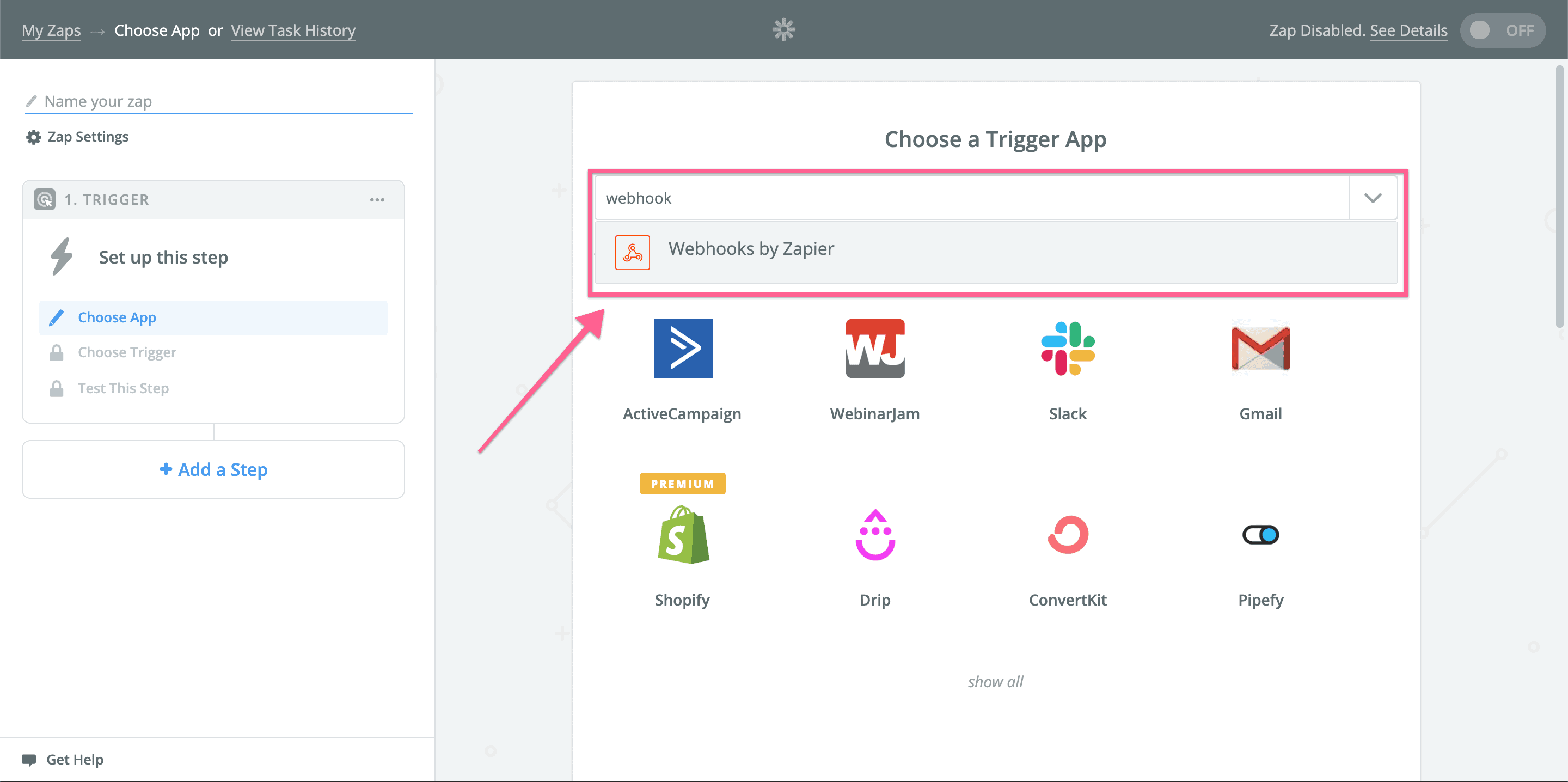The image size is (1568, 782).
Task: Select the Drip app icon
Action: point(875,535)
